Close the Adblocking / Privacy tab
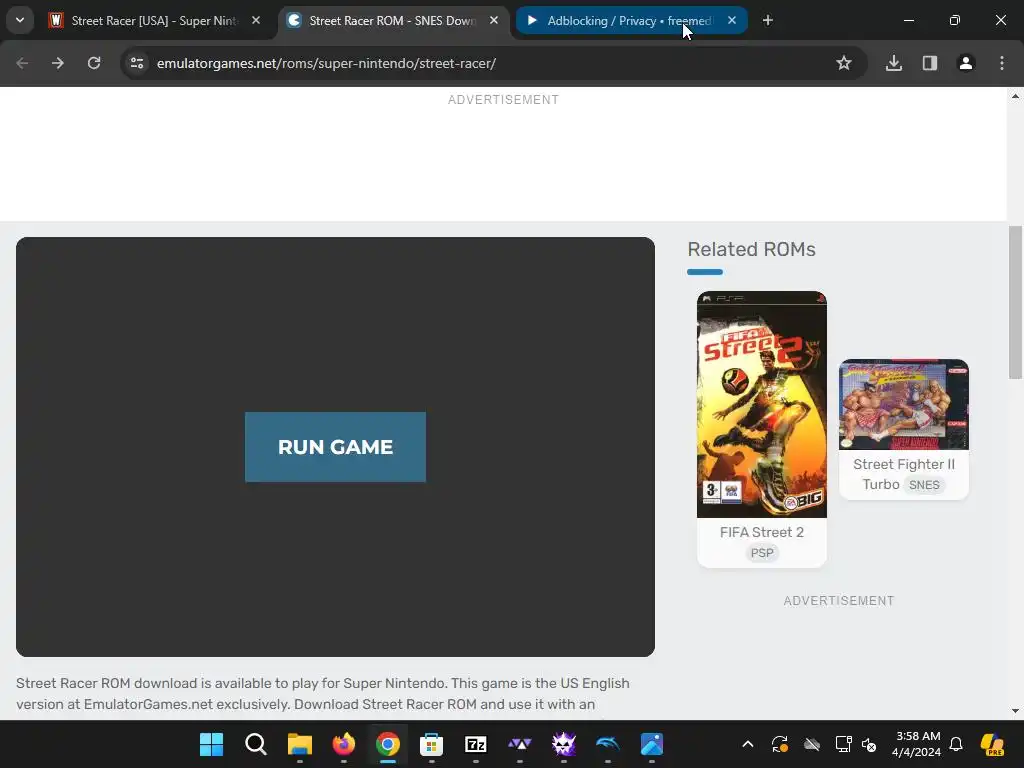The height and width of the screenshot is (768, 1024). coord(731,21)
